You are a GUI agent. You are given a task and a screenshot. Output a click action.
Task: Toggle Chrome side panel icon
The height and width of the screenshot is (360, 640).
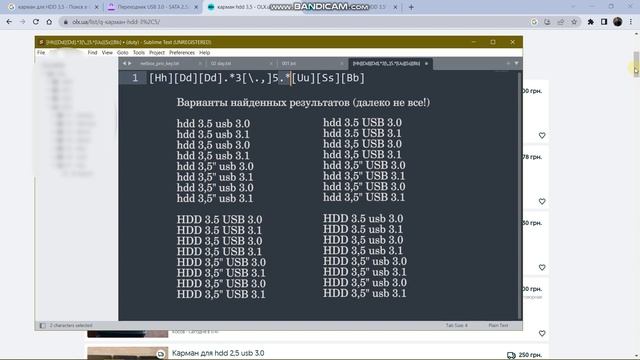(604, 22)
